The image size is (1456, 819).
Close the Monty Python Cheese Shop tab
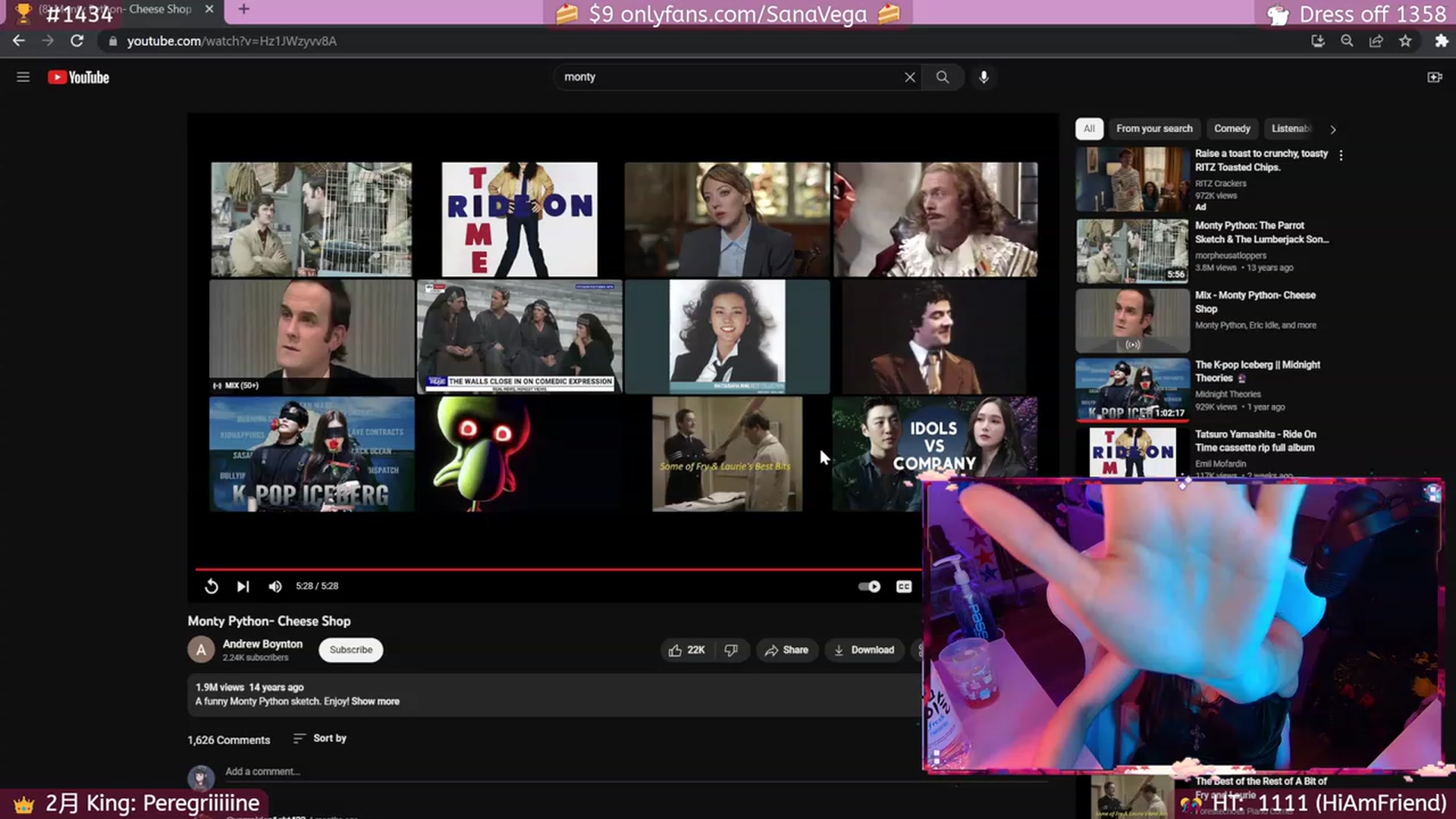[x=209, y=9]
